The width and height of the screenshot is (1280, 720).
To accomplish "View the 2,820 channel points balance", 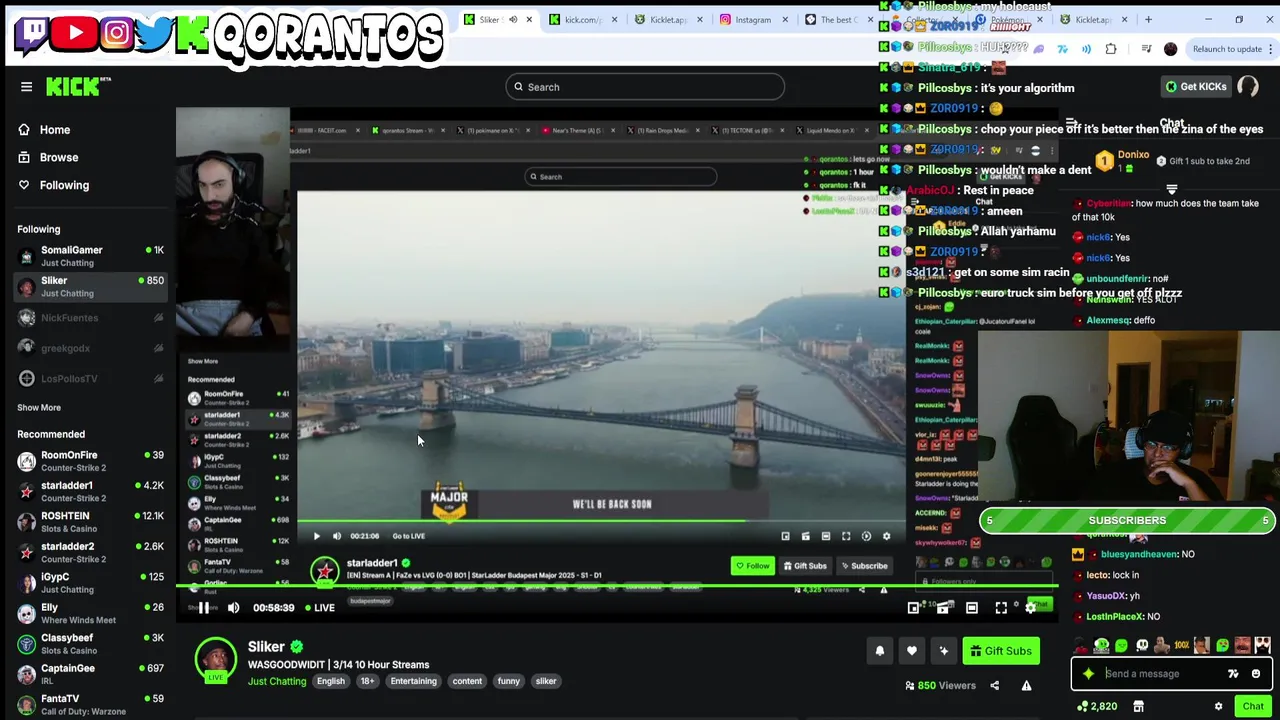I will point(1097,707).
